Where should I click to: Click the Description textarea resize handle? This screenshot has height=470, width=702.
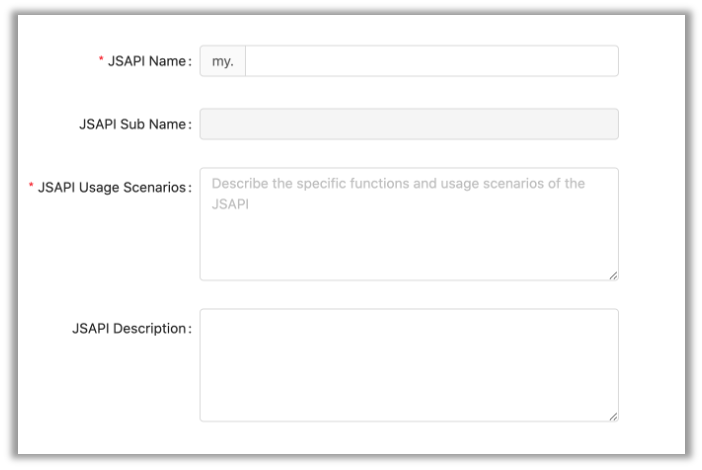613,416
